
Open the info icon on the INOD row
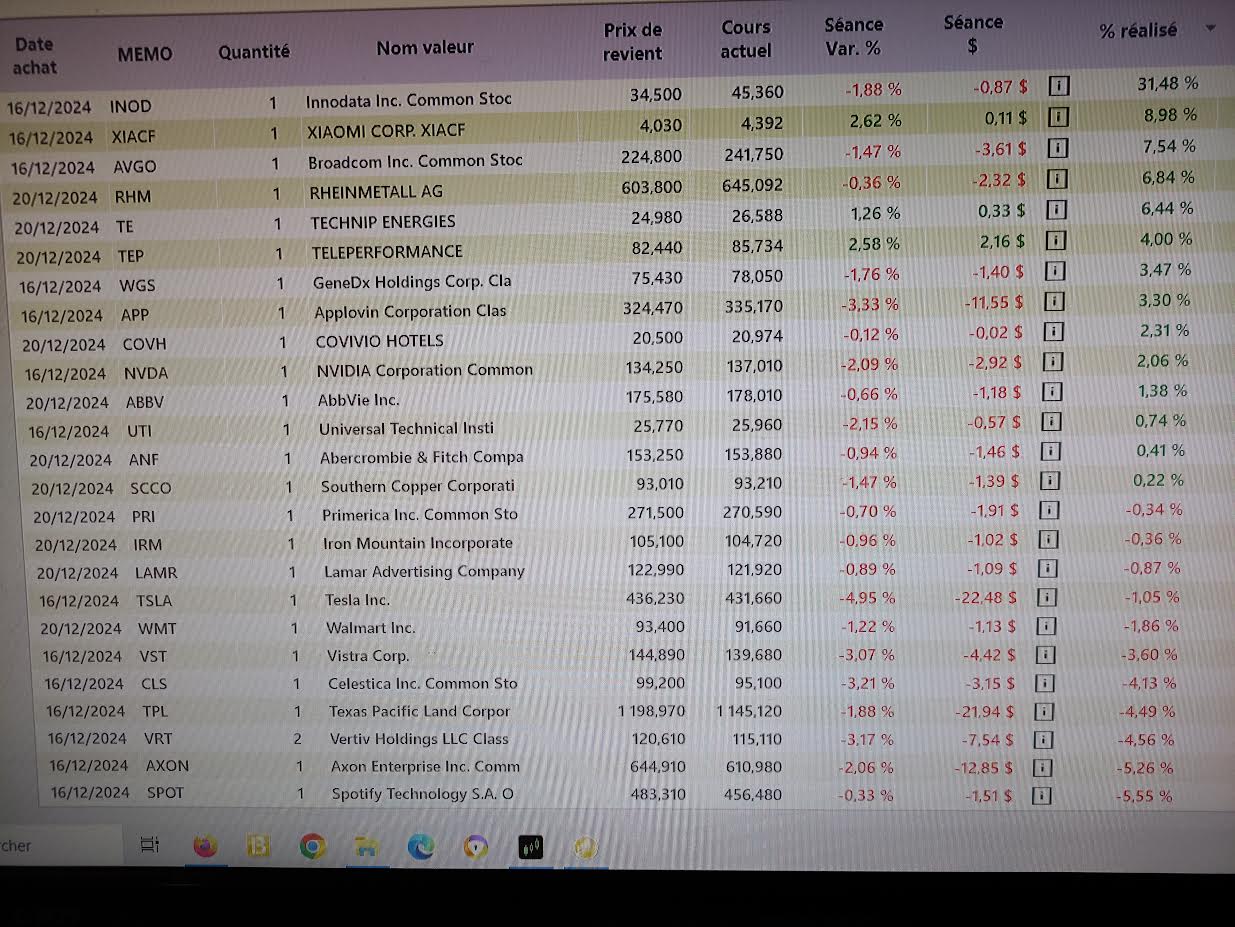tap(1059, 87)
